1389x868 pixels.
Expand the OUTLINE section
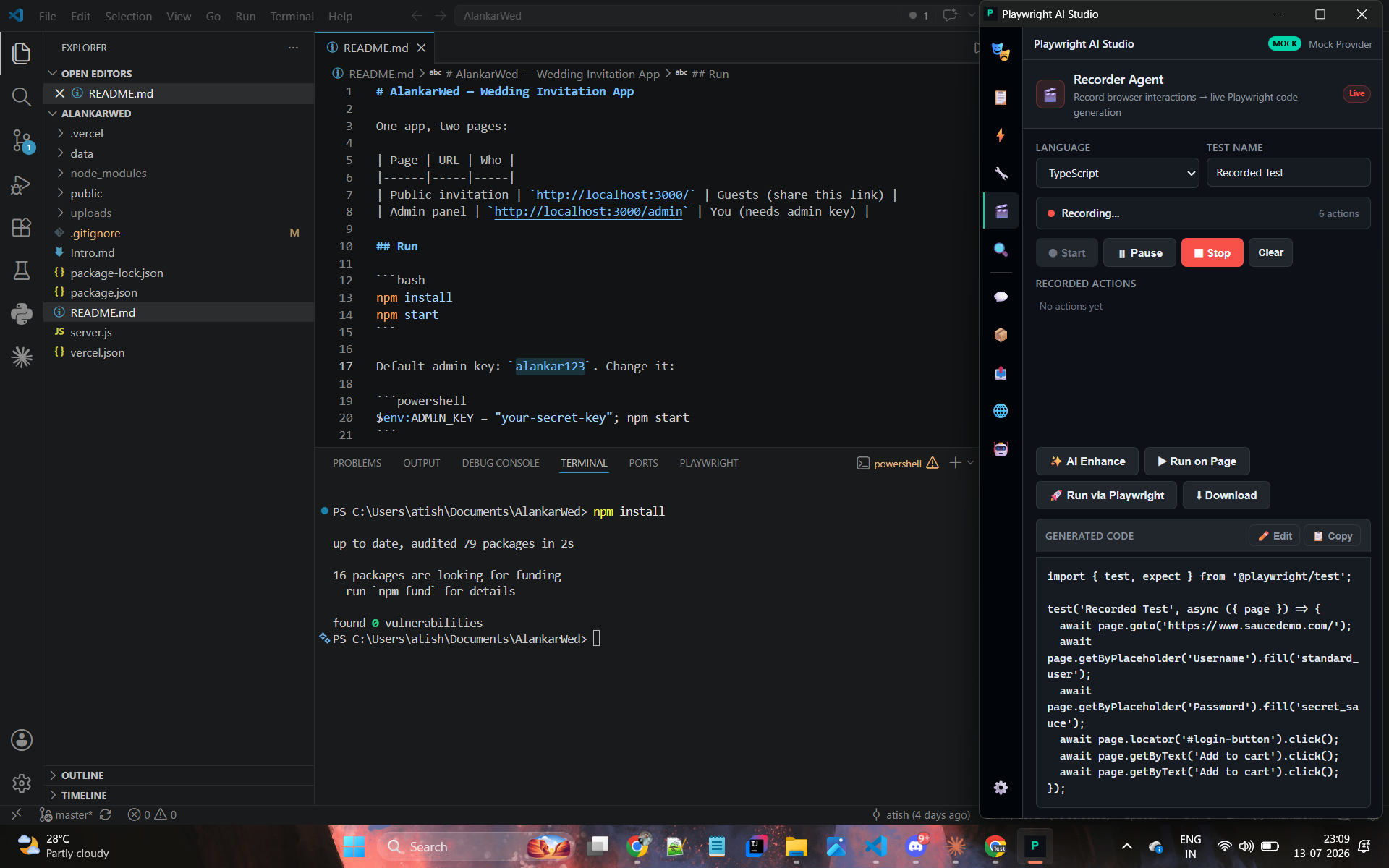(x=82, y=775)
